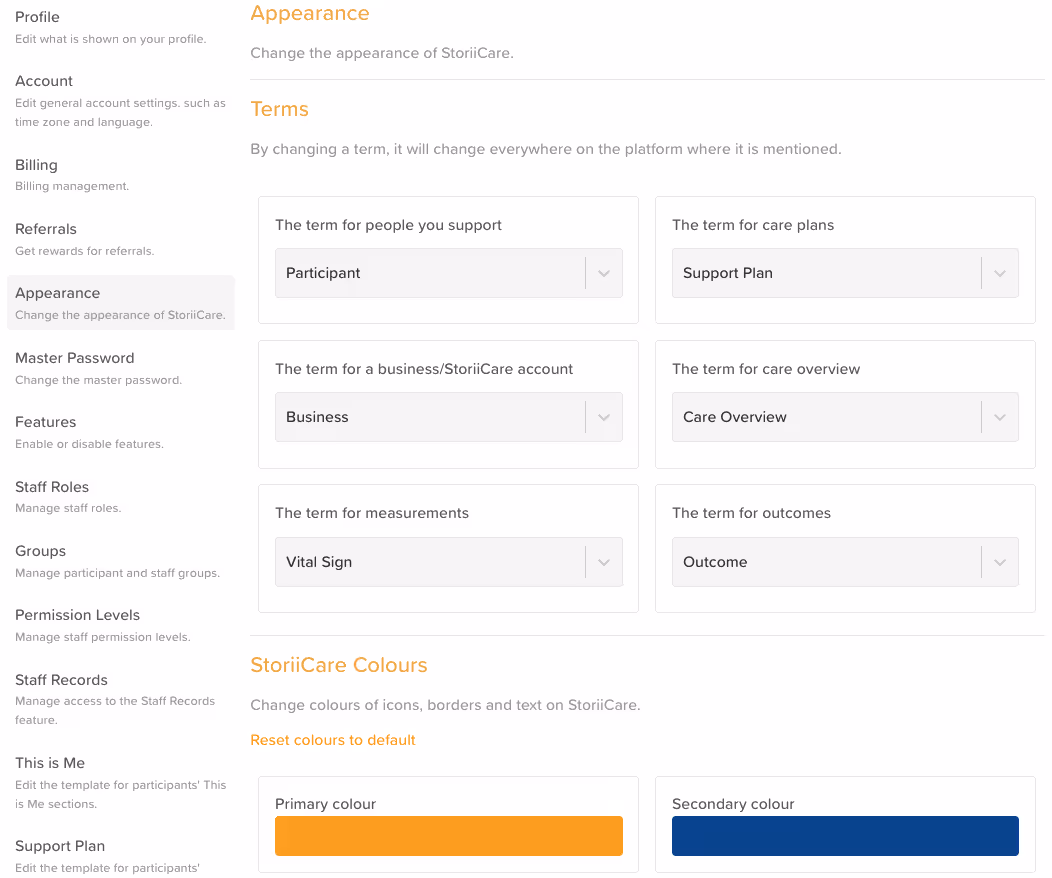The image size is (1052, 878).
Task: Click 'The term for people you support' label
Action: click(x=388, y=225)
